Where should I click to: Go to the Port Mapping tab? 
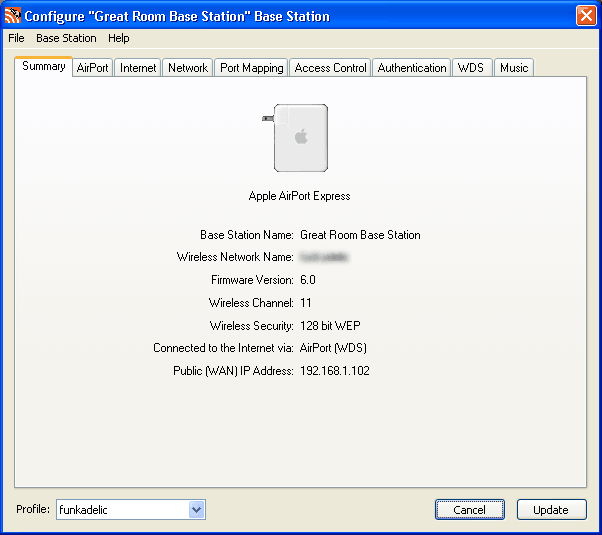click(x=251, y=68)
